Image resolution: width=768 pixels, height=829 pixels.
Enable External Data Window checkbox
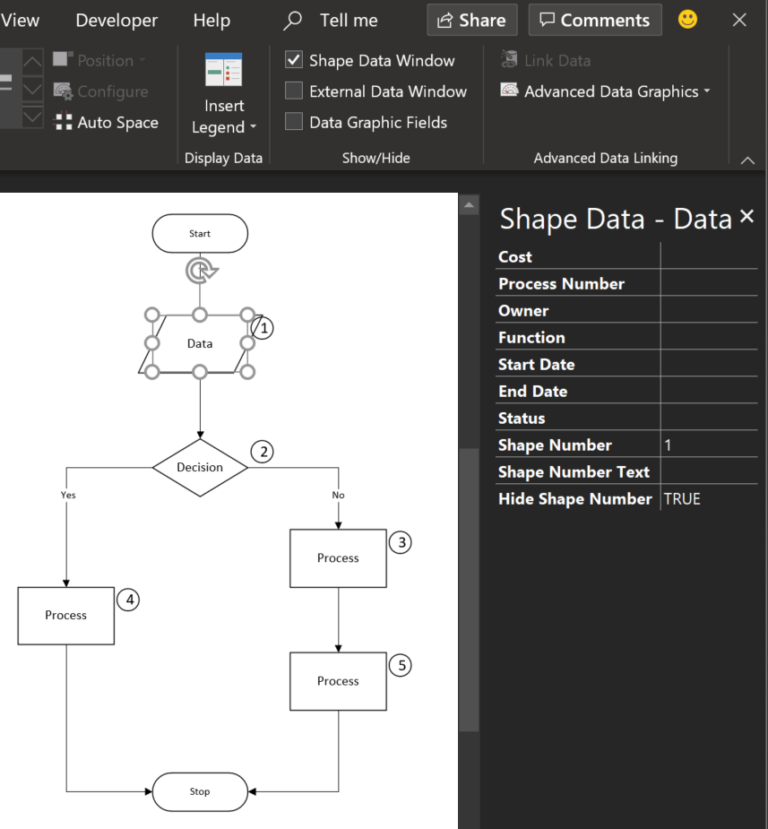294,91
